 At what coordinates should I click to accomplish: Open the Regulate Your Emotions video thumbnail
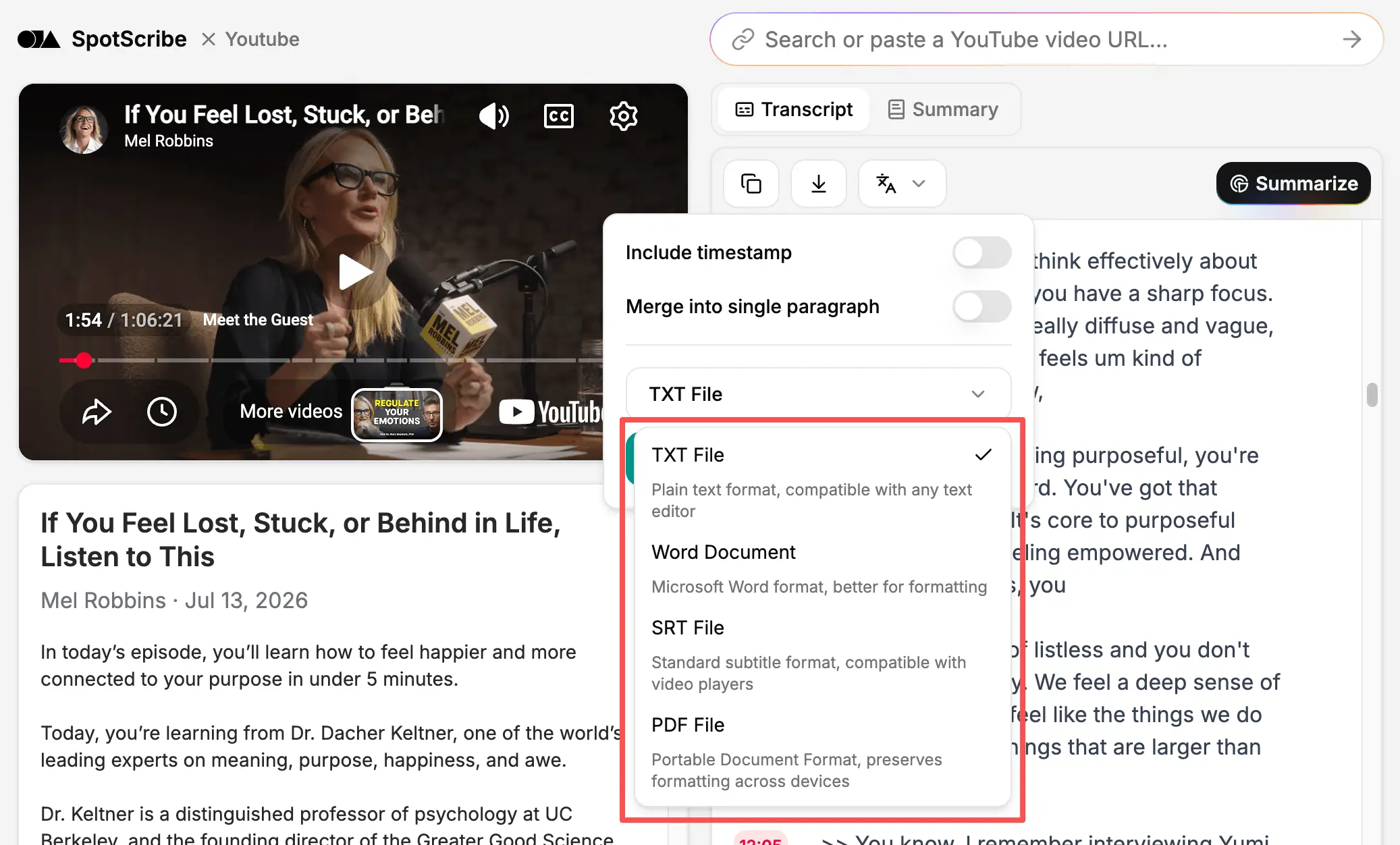[397, 414]
